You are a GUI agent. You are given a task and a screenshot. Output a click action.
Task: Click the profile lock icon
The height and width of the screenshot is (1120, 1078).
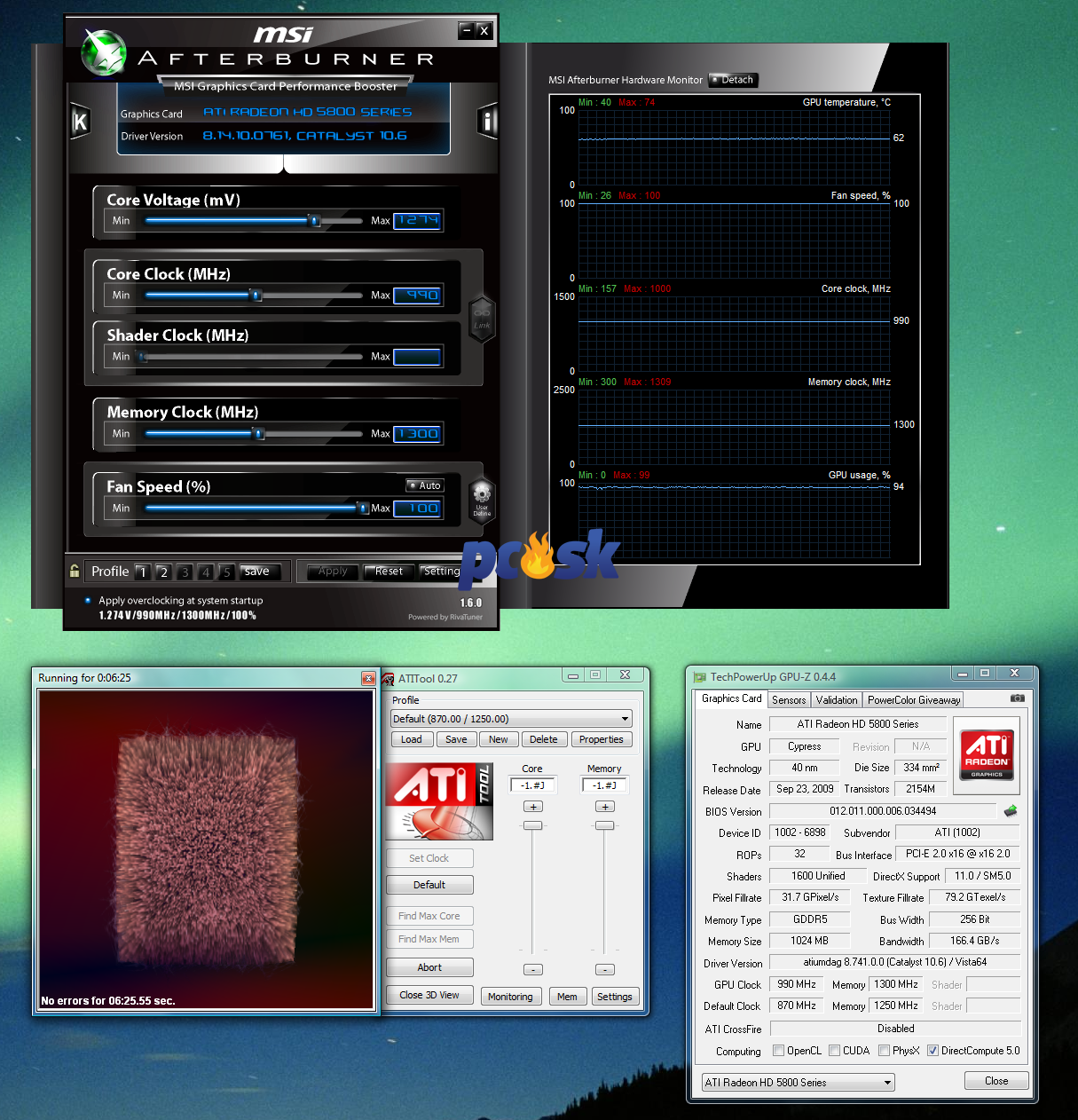point(75,572)
